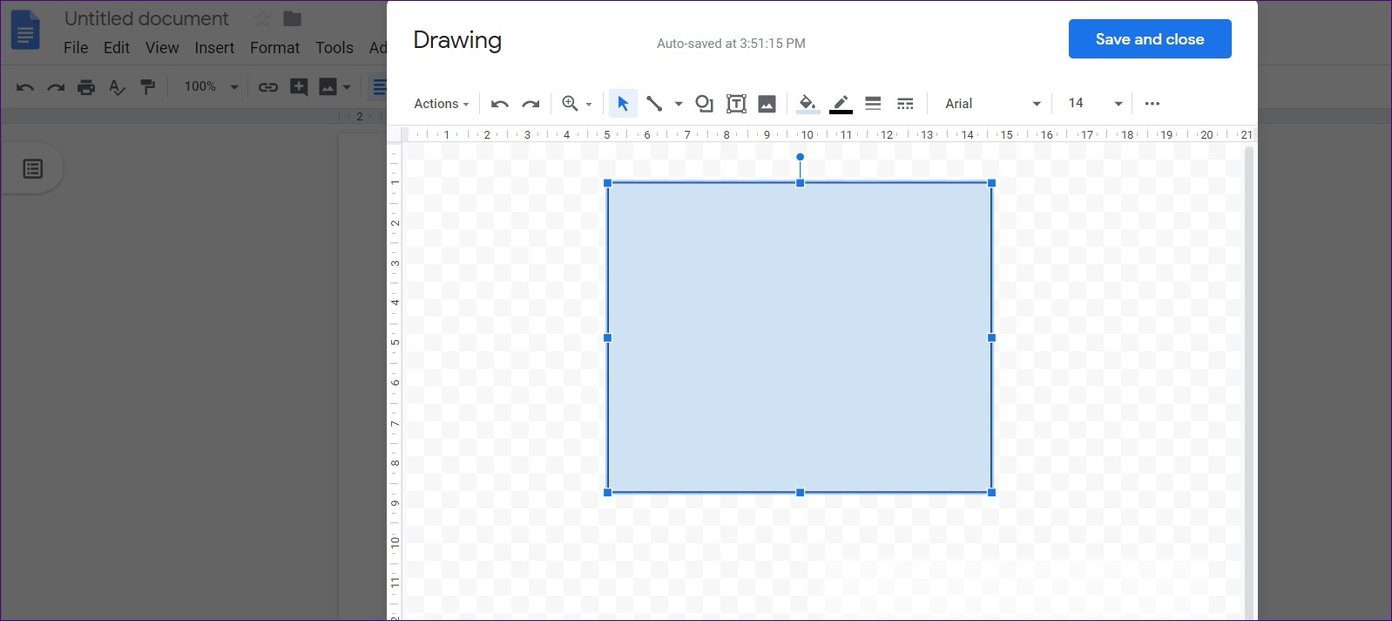The height and width of the screenshot is (621, 1392).
Task: Open the fill color picker
Action: coord(808,104)
